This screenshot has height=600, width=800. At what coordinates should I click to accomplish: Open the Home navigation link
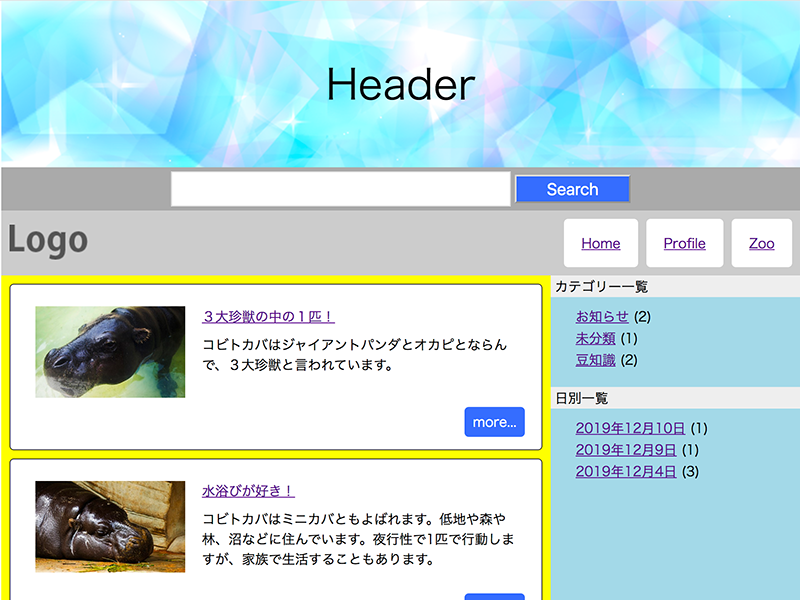pyautogui.click(x=601, y=243)
